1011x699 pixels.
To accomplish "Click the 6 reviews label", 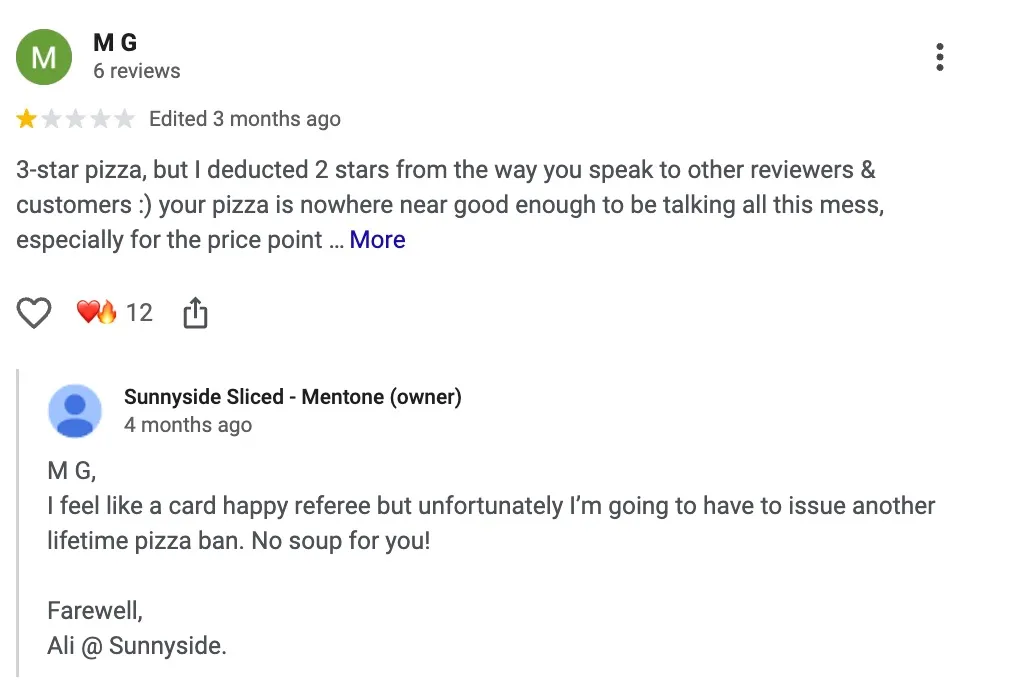I will pyautogui.click(x=136, y=71).
